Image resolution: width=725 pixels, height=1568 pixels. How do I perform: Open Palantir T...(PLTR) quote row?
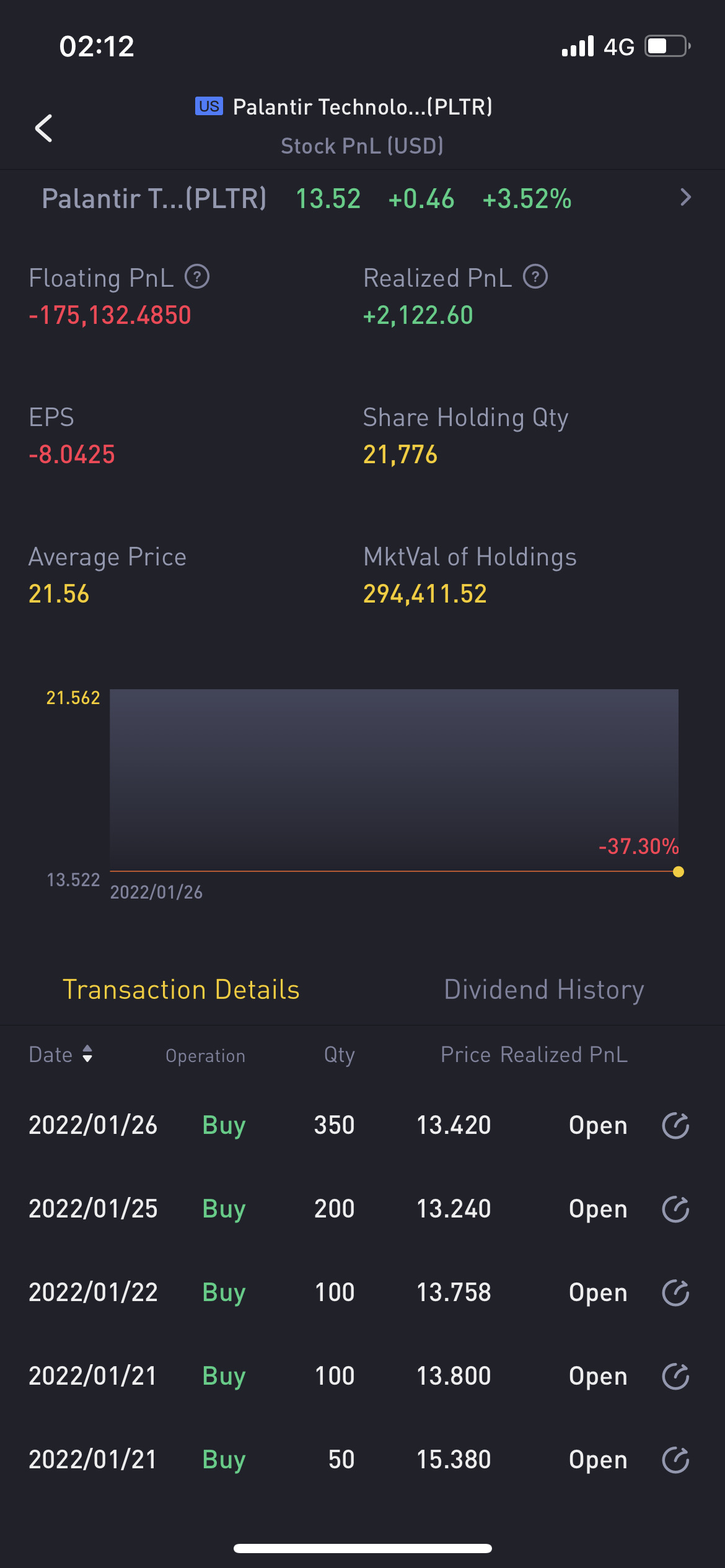(x=154, y=199)
